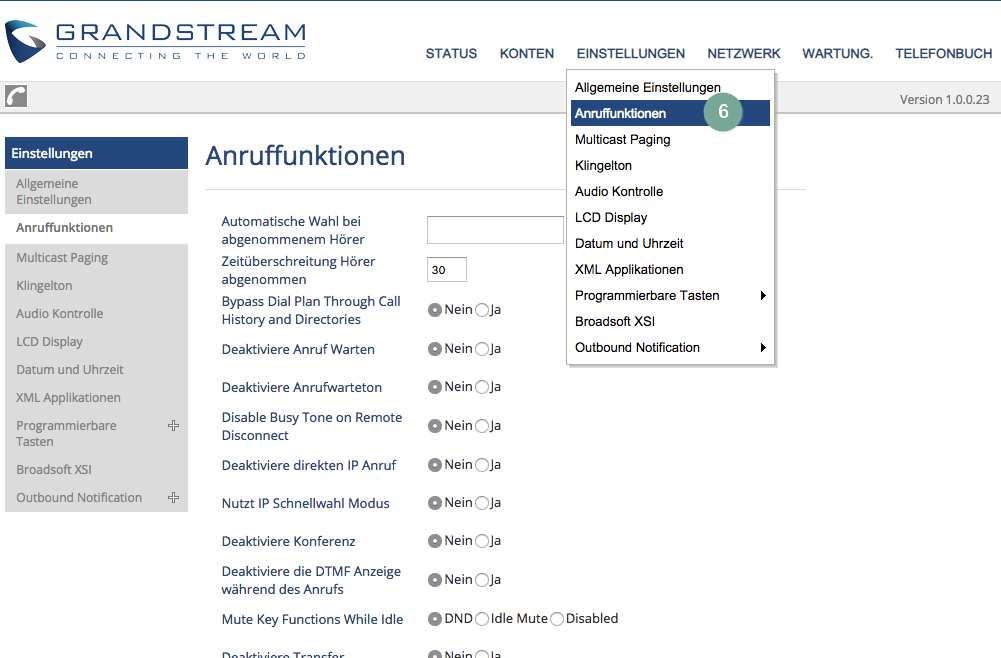Open the WARTUNG menu
This screenshot has width=1001, height=658.
(838, 54)
